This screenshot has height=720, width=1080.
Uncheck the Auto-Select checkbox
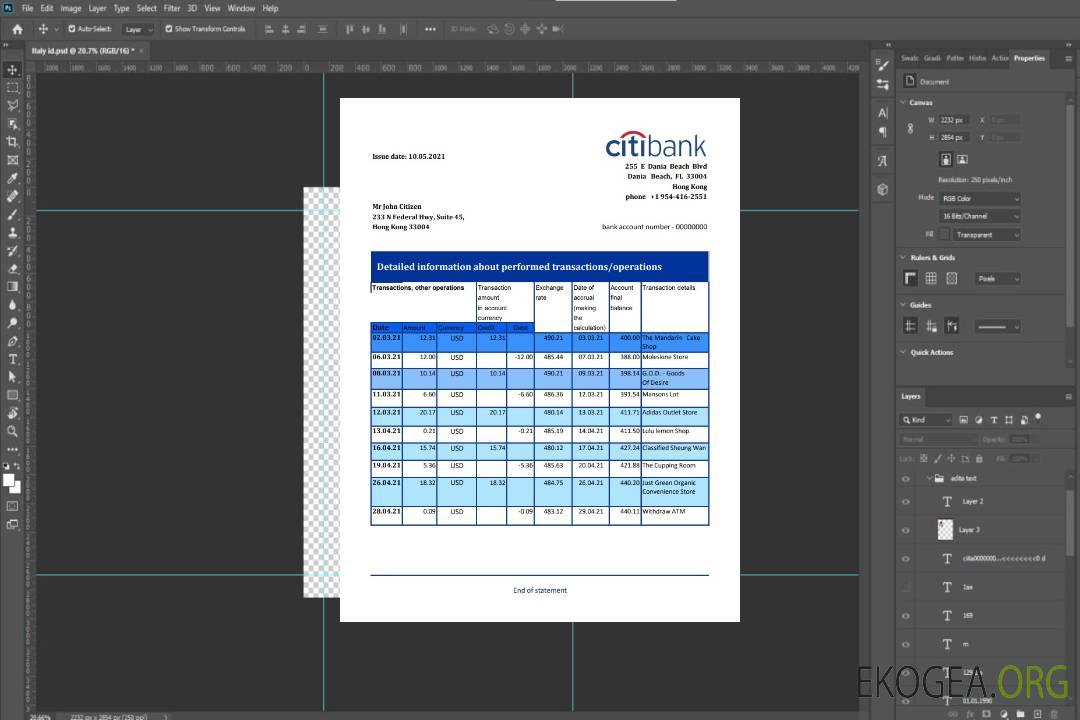click(72, 29)
